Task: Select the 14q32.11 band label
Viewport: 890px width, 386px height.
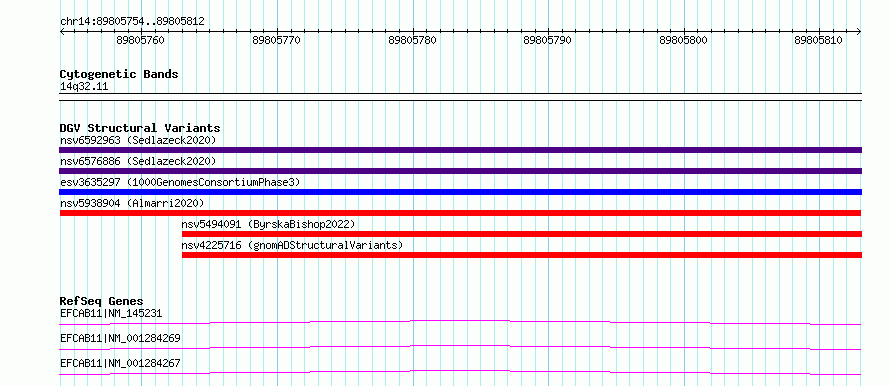Action: click(x=84, y=87)
